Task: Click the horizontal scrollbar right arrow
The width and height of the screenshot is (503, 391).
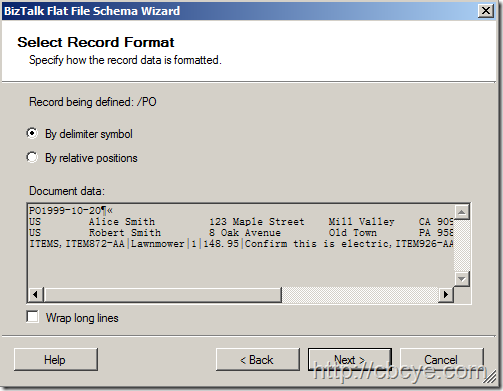Action: [446, 295]
